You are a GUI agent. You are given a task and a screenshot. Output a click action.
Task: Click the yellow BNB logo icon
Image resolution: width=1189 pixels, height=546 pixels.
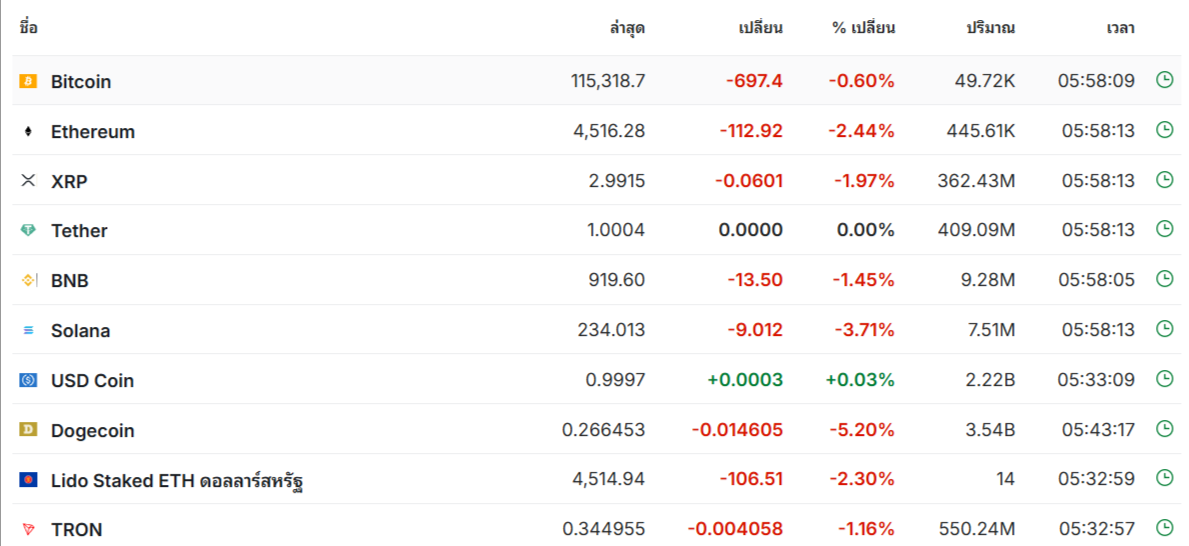click(28, 281)
